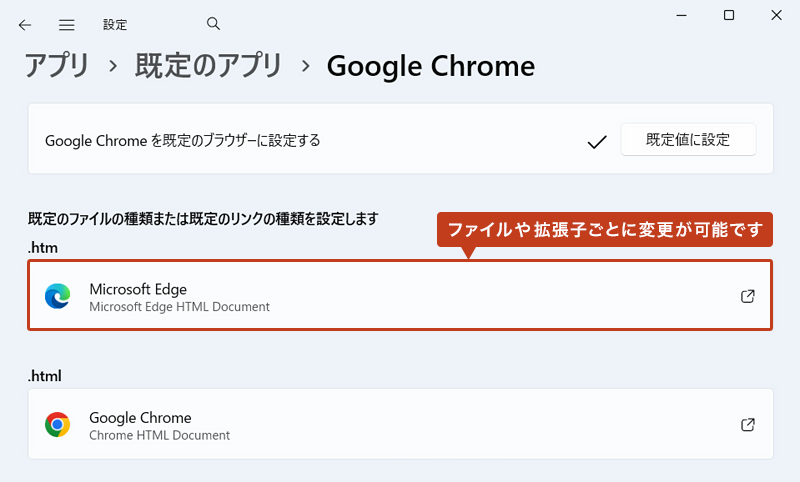Go to アプリ breadcrumb

tap(57, 66)
